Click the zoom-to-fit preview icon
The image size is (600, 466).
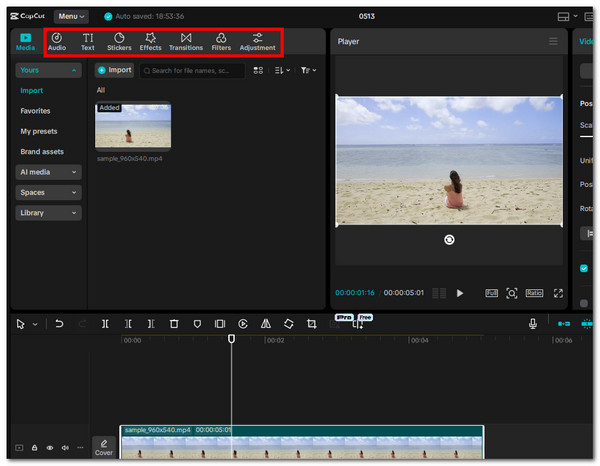512,293
